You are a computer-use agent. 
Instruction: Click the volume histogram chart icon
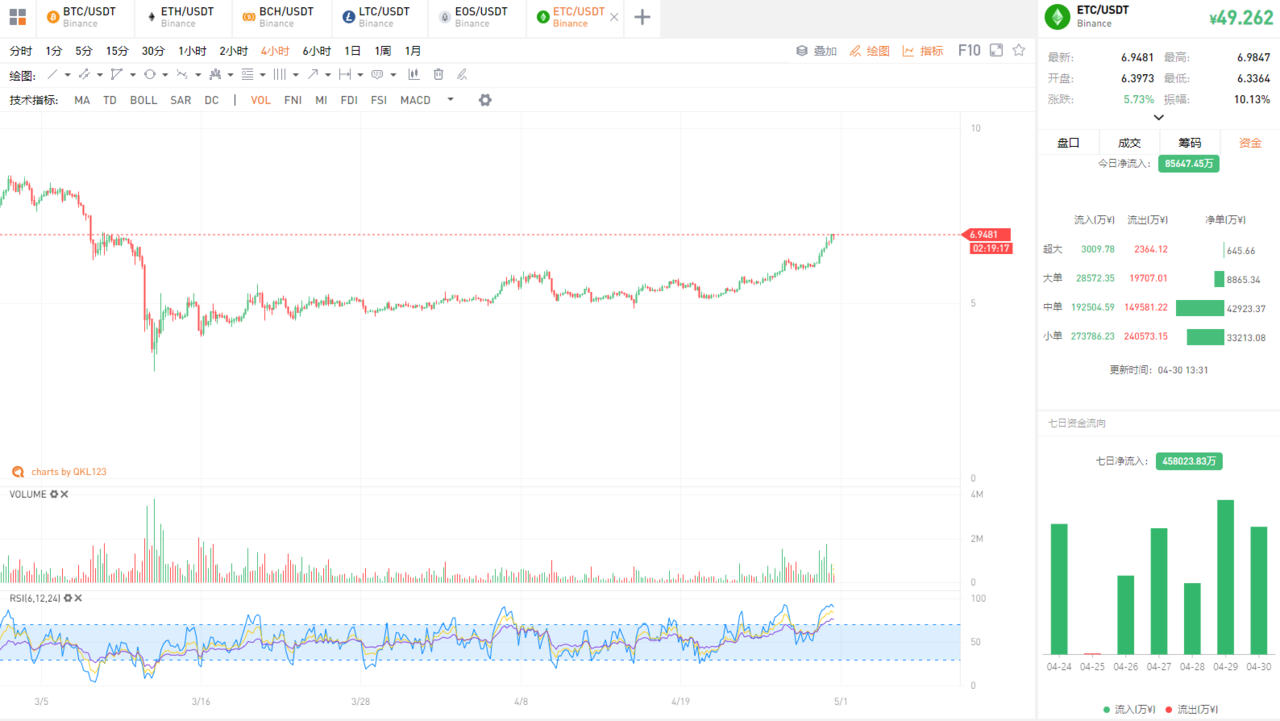(414, 74)
